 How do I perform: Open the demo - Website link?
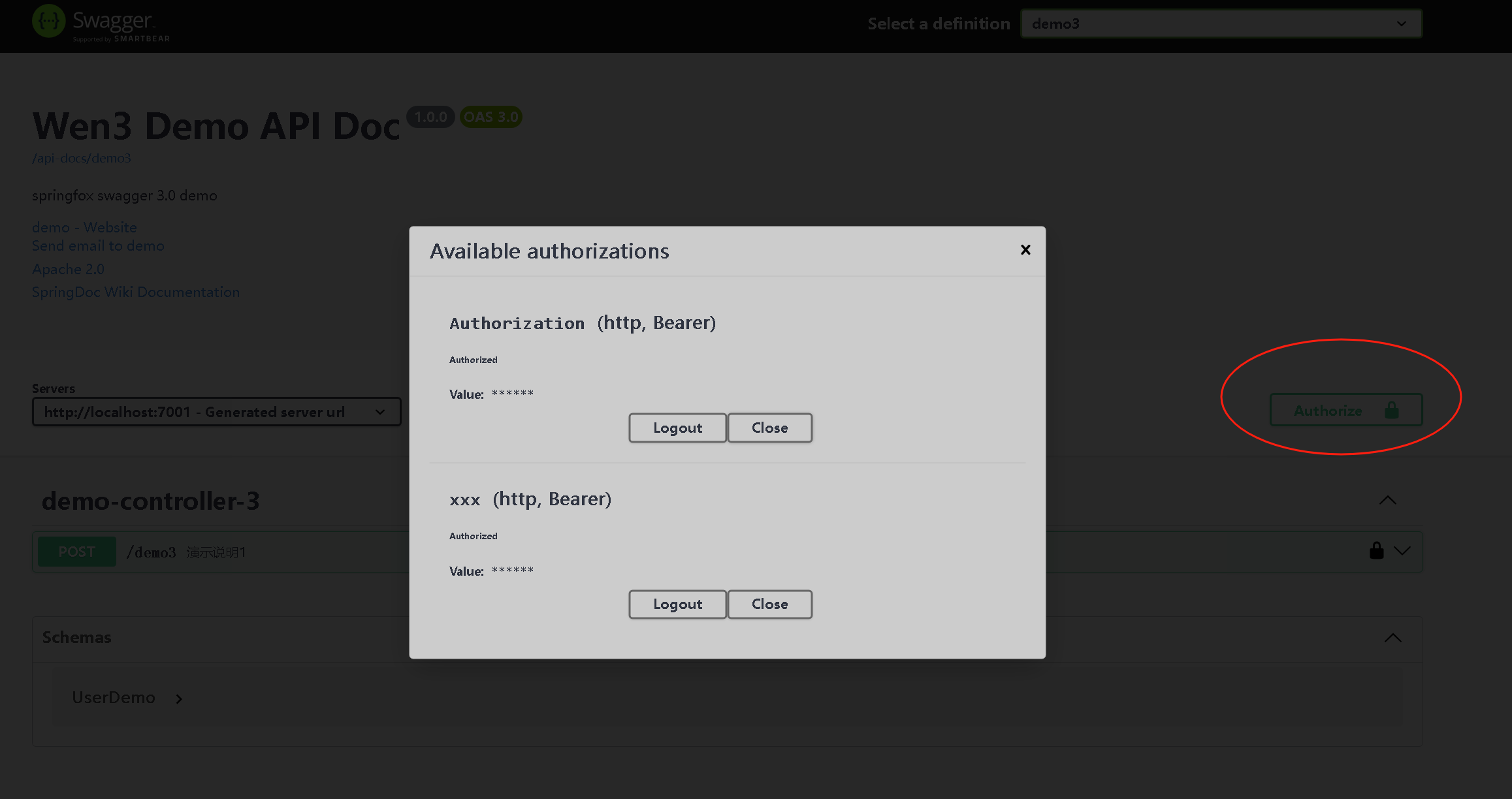click(84, 227)
